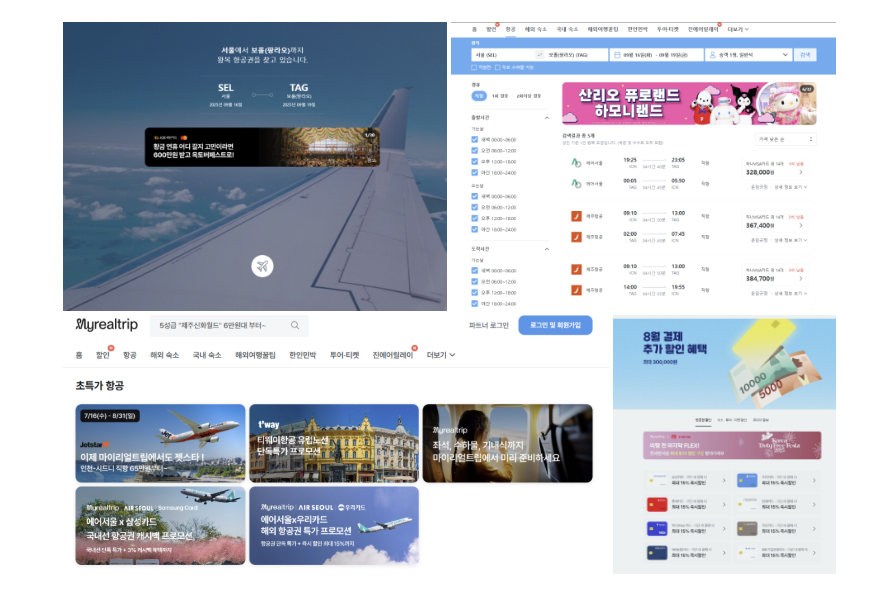Viewport: 890px width, 598px height.
Task: Toggle the 무료 수하물 가능 checkbox
Action: pyautogui.click(x=498, y=68)
